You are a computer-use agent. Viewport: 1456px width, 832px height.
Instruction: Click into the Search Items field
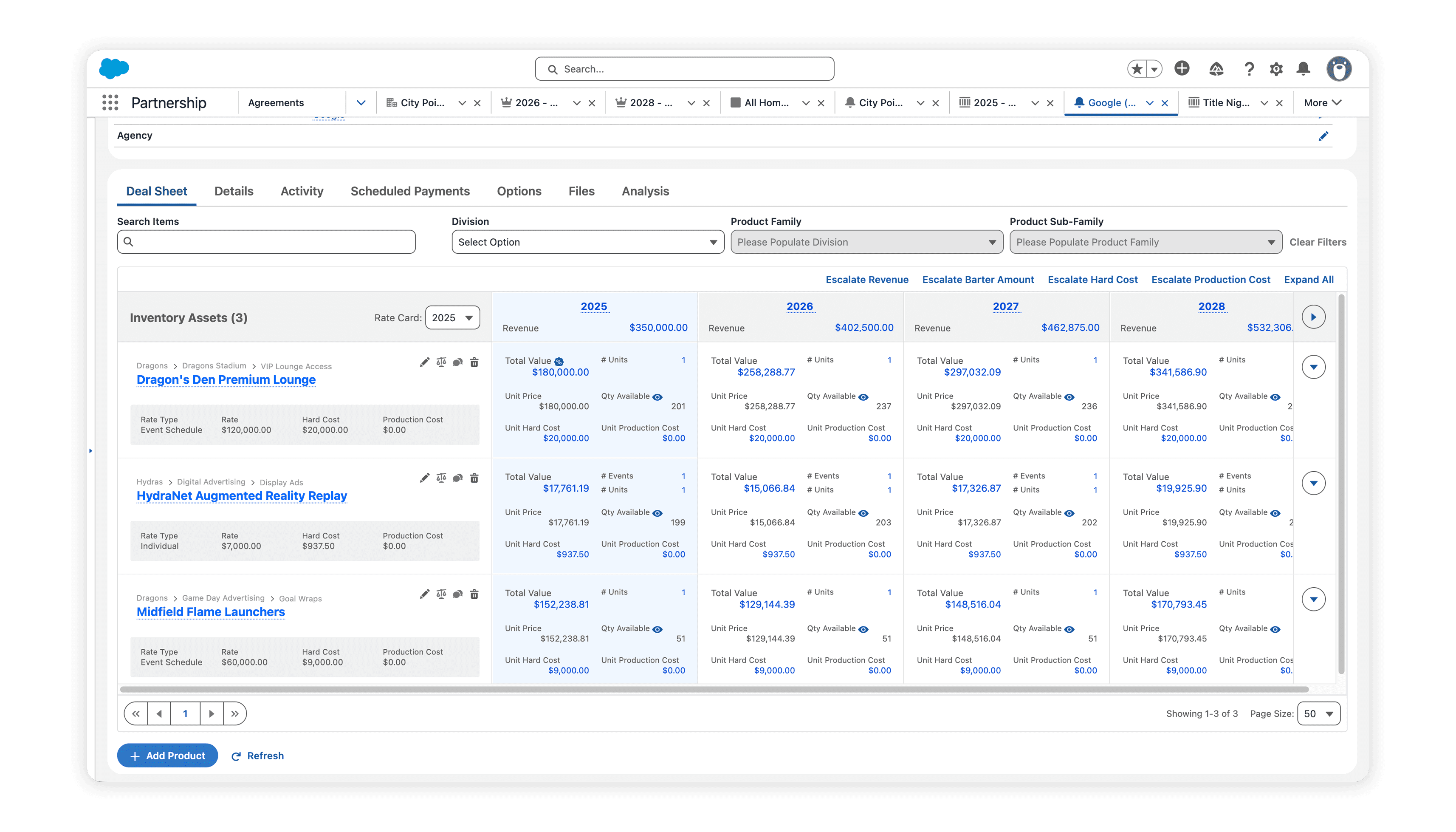pyautogui.click(x=266, y=242)
